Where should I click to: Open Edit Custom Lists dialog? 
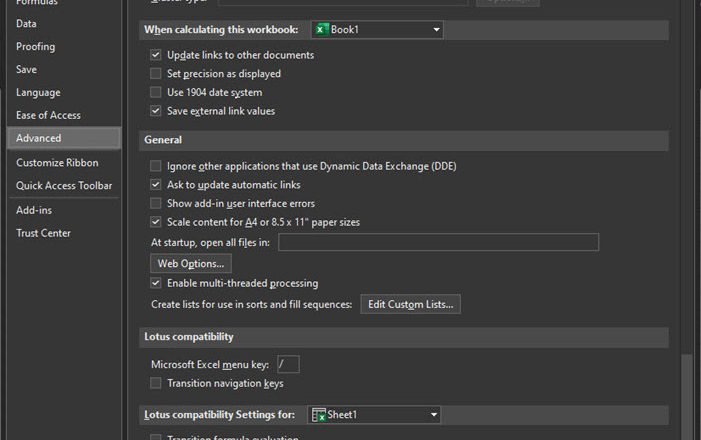pos(410,305)
